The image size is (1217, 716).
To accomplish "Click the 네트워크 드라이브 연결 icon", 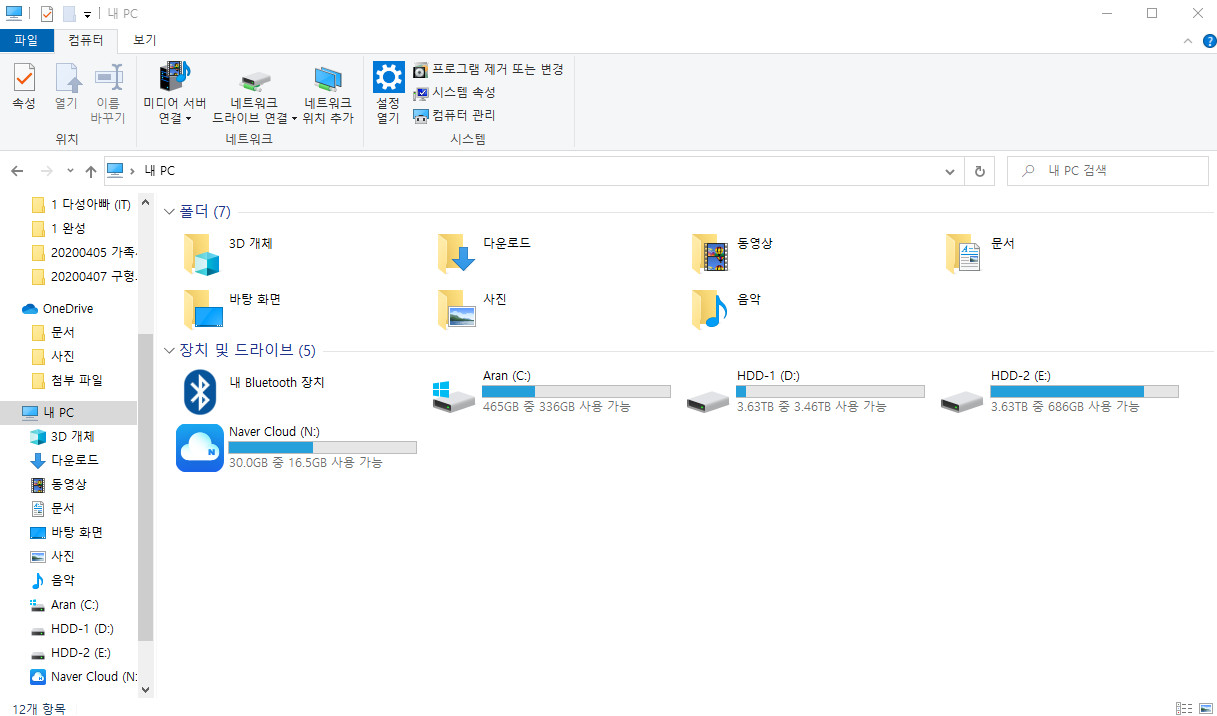I will pyautogui.click(x=255, y=80).
